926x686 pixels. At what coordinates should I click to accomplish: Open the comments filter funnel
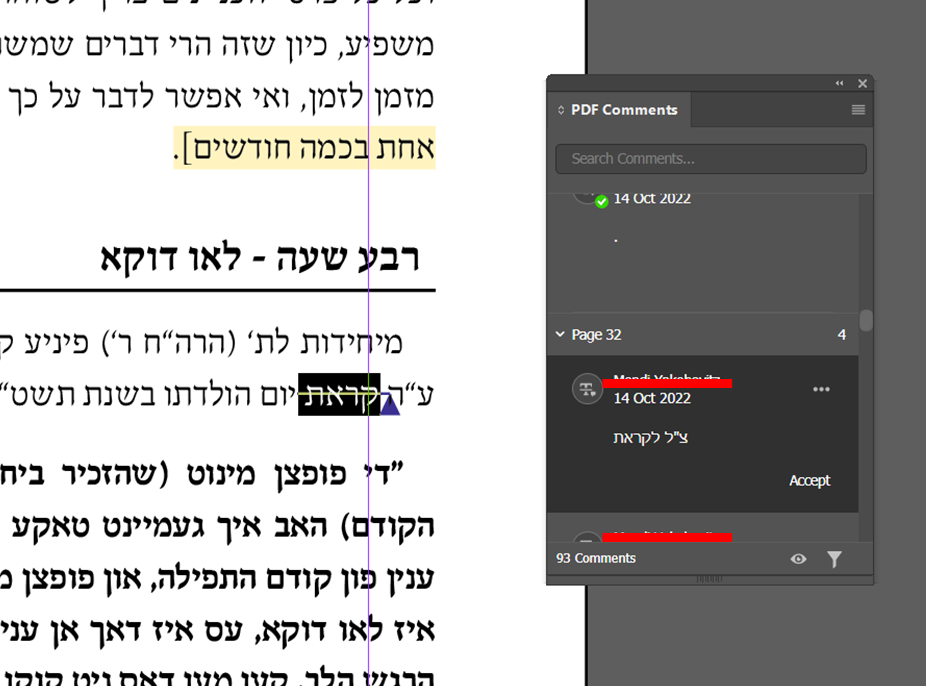point(834,558)
